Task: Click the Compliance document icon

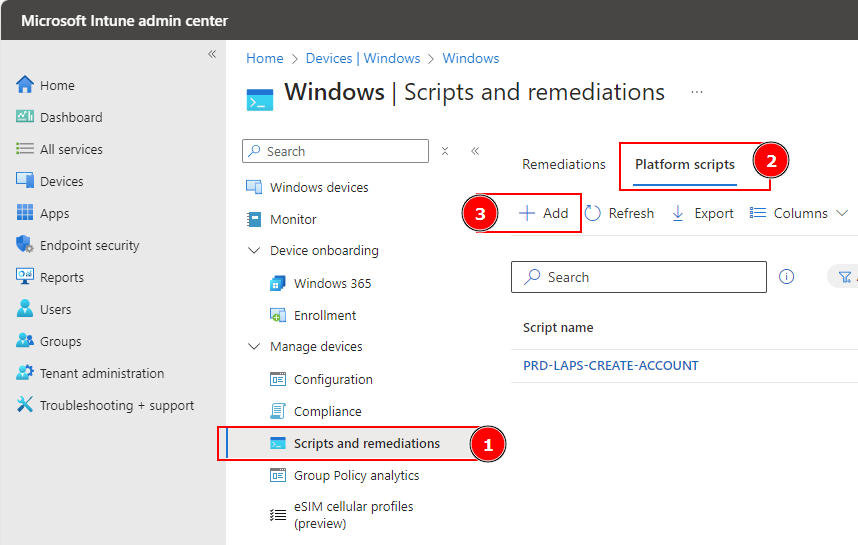Action: pos(277,411)
